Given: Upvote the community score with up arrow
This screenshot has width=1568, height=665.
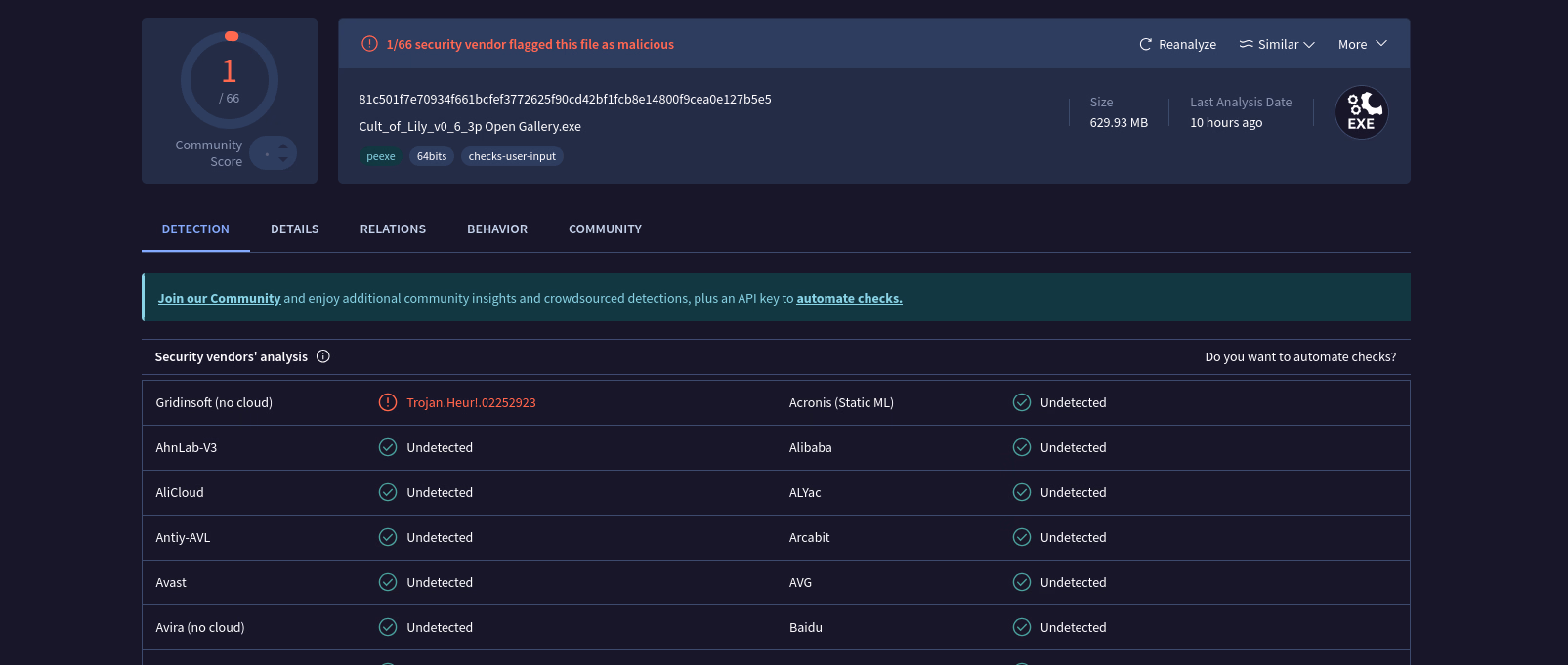Looking at the screenshot, I should click(x=283, y=146).
